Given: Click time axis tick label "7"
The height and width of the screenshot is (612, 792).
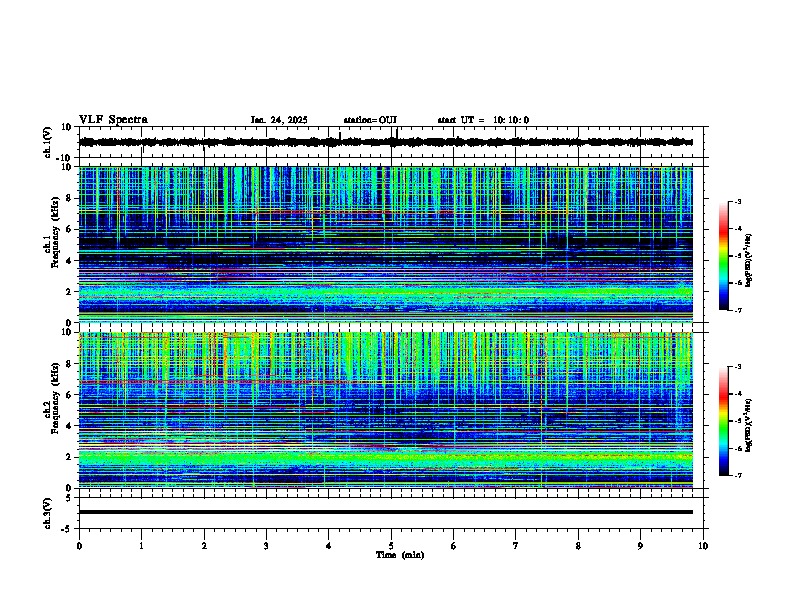Looking at the screenshot, I should click(x=516, y=546).
